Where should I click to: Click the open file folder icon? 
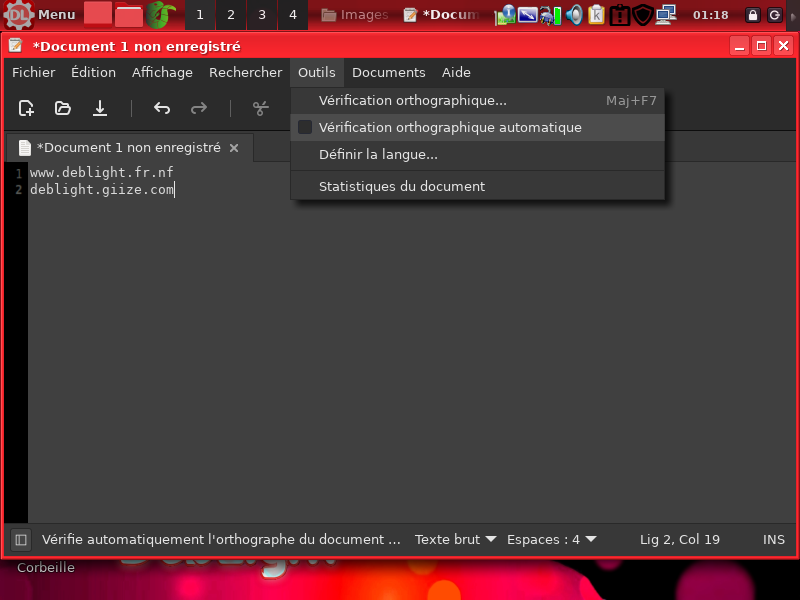pyautogui.click(x=63, y=108)
